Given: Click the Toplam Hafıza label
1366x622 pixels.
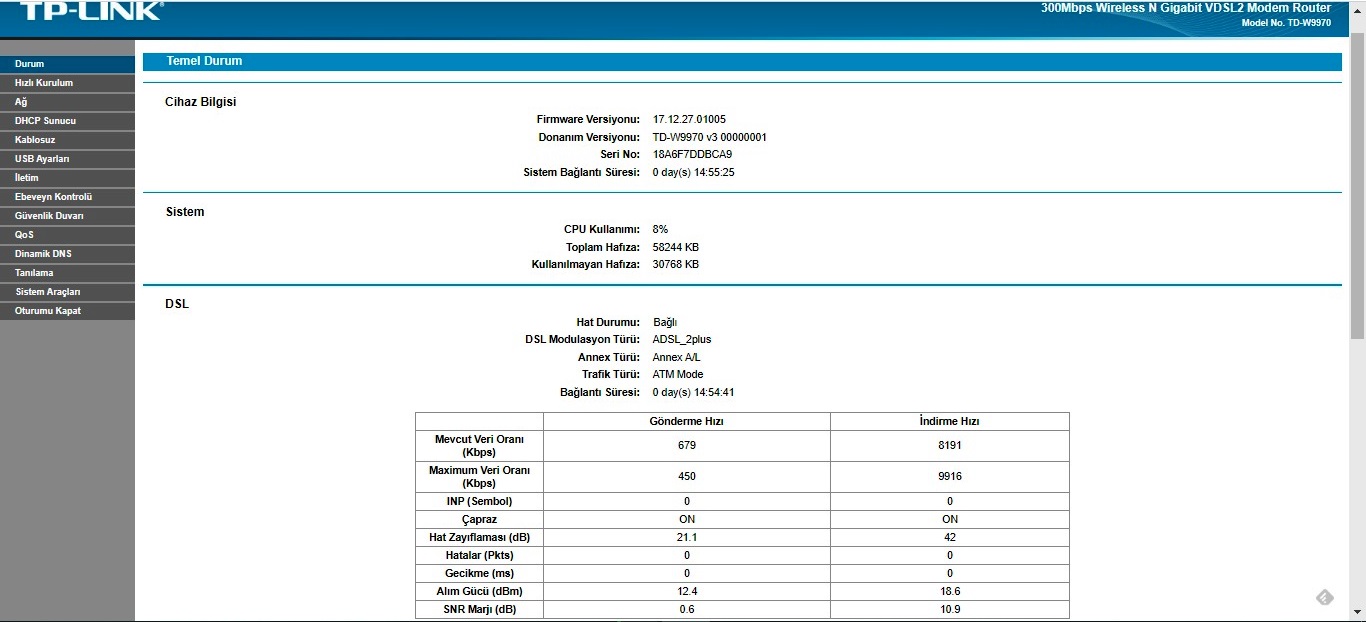Looking at the screenshot, I should tap(603, 247).
